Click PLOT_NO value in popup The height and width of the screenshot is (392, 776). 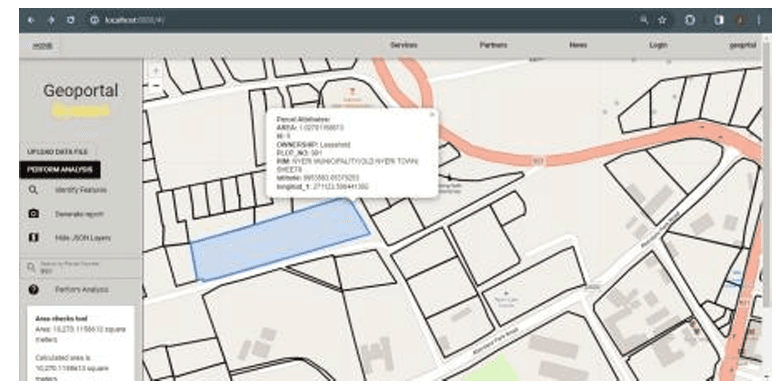pos(316,153)
